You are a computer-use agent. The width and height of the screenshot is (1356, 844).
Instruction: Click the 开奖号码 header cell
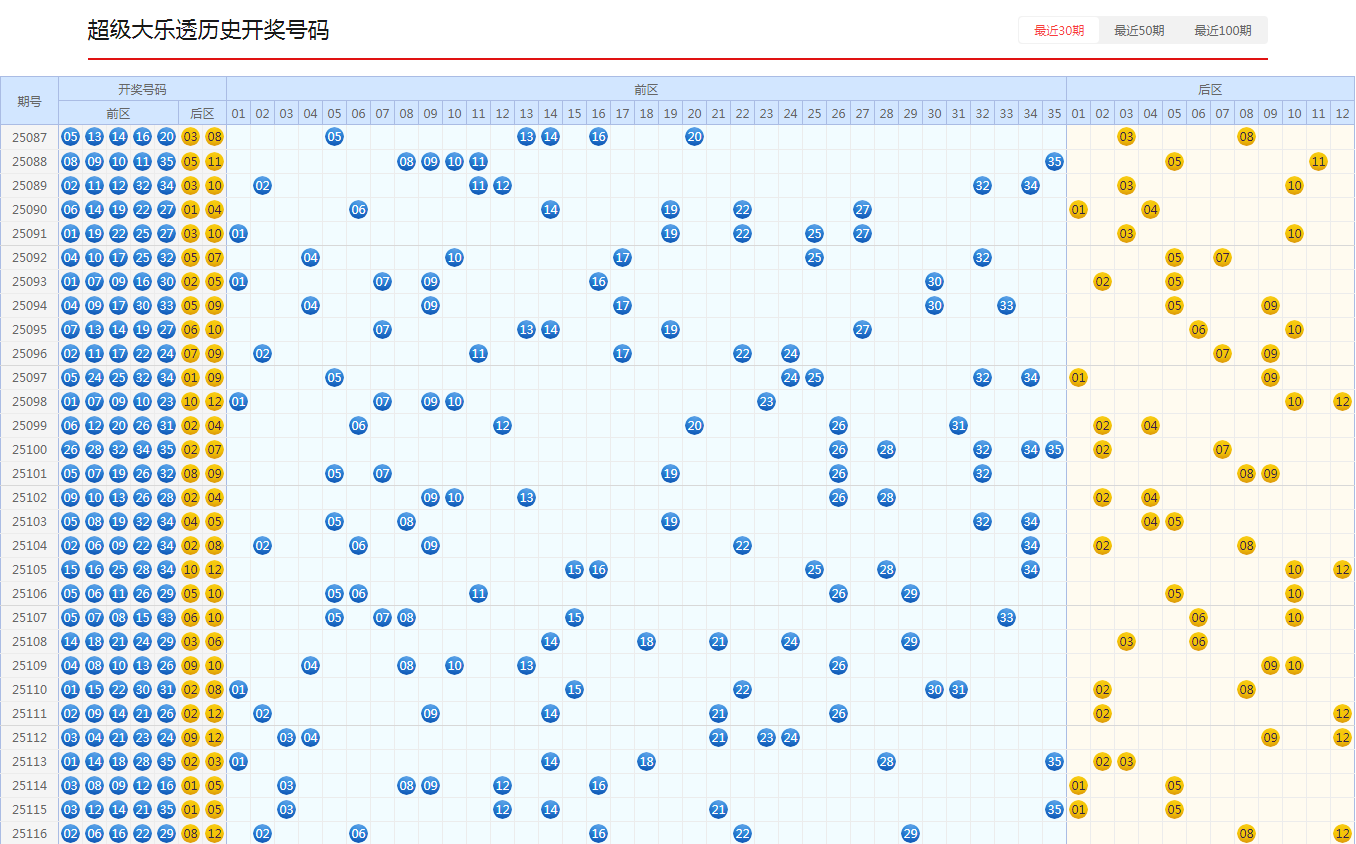142,89
